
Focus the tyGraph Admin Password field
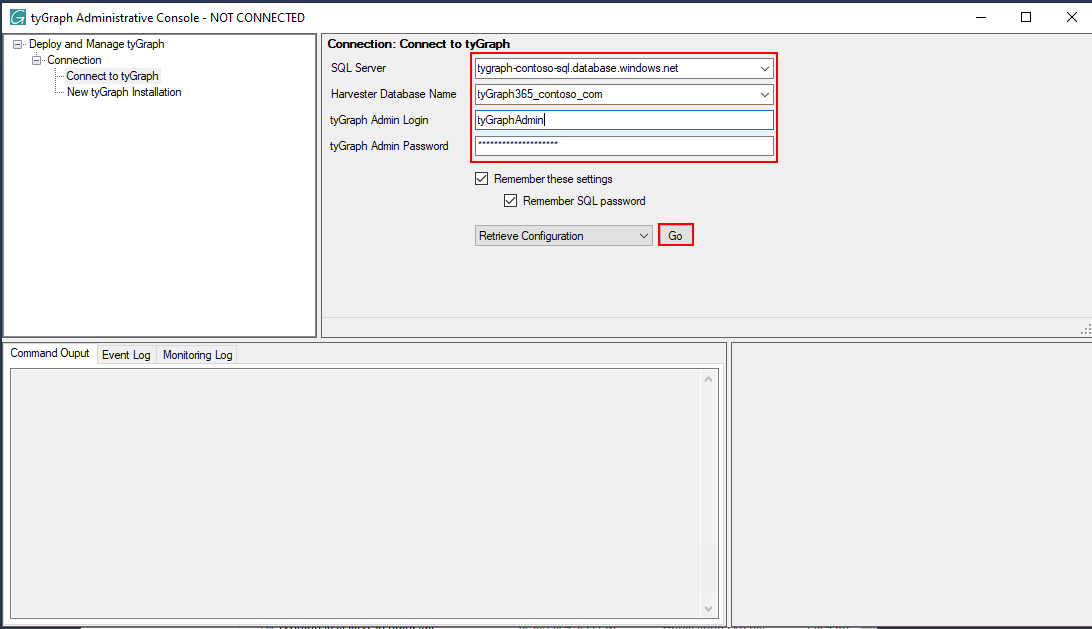tap(624, 146)
